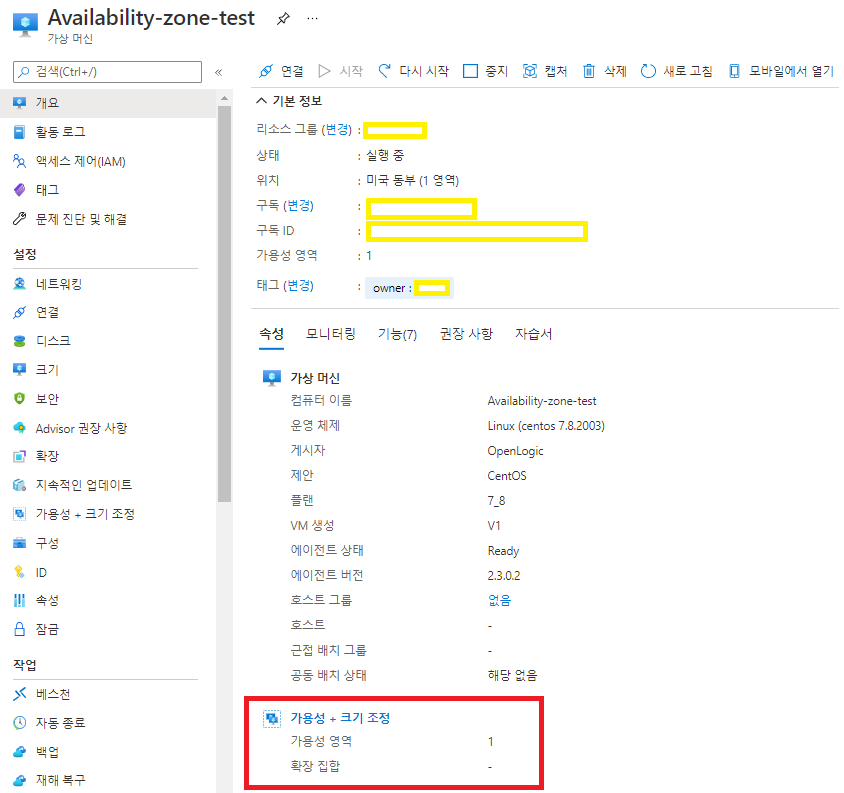Open the ellipsis more options menu

(312, 18)
